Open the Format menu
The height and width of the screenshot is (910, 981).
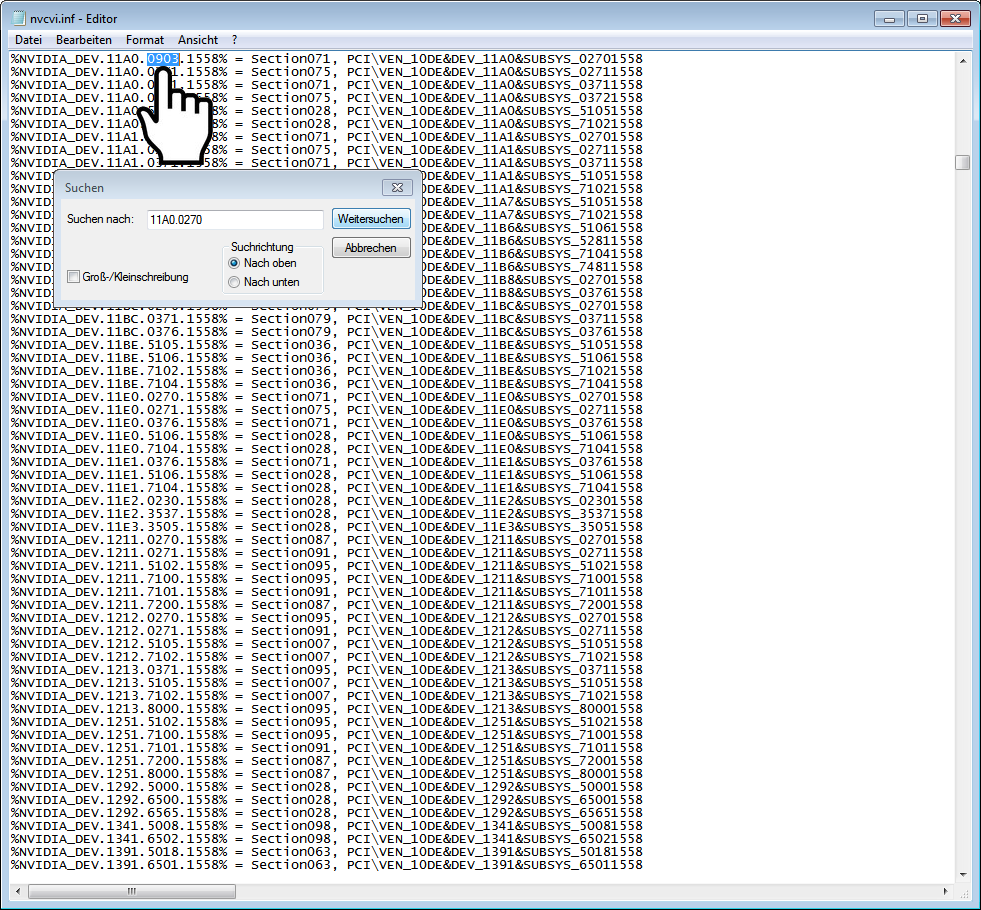point(145,40)
